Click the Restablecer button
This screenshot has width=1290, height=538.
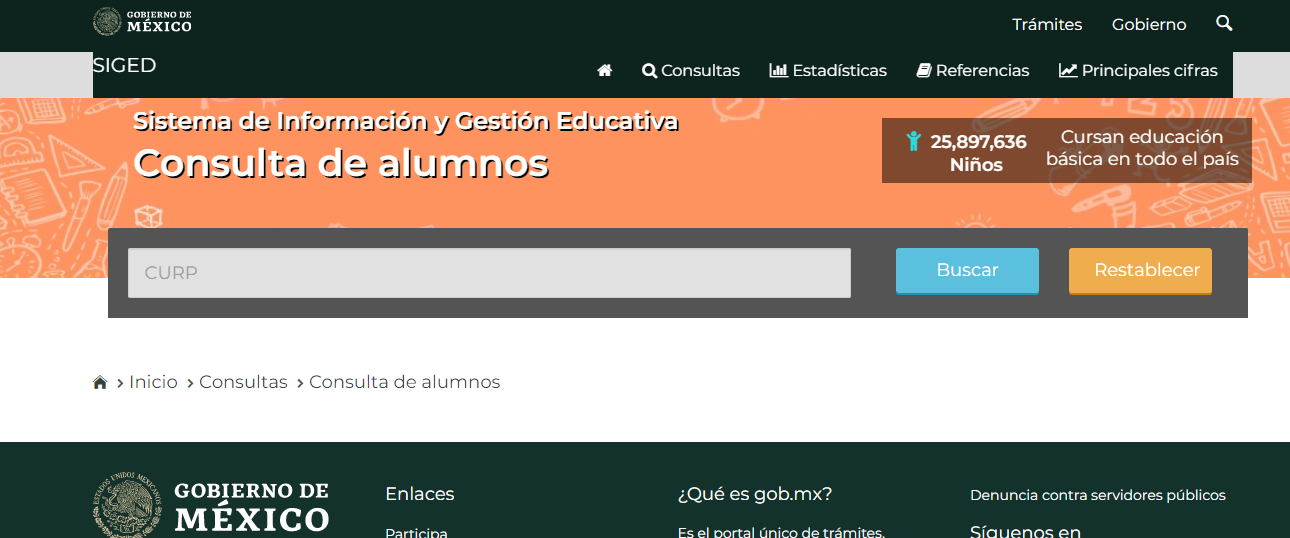pos(1140,271)
